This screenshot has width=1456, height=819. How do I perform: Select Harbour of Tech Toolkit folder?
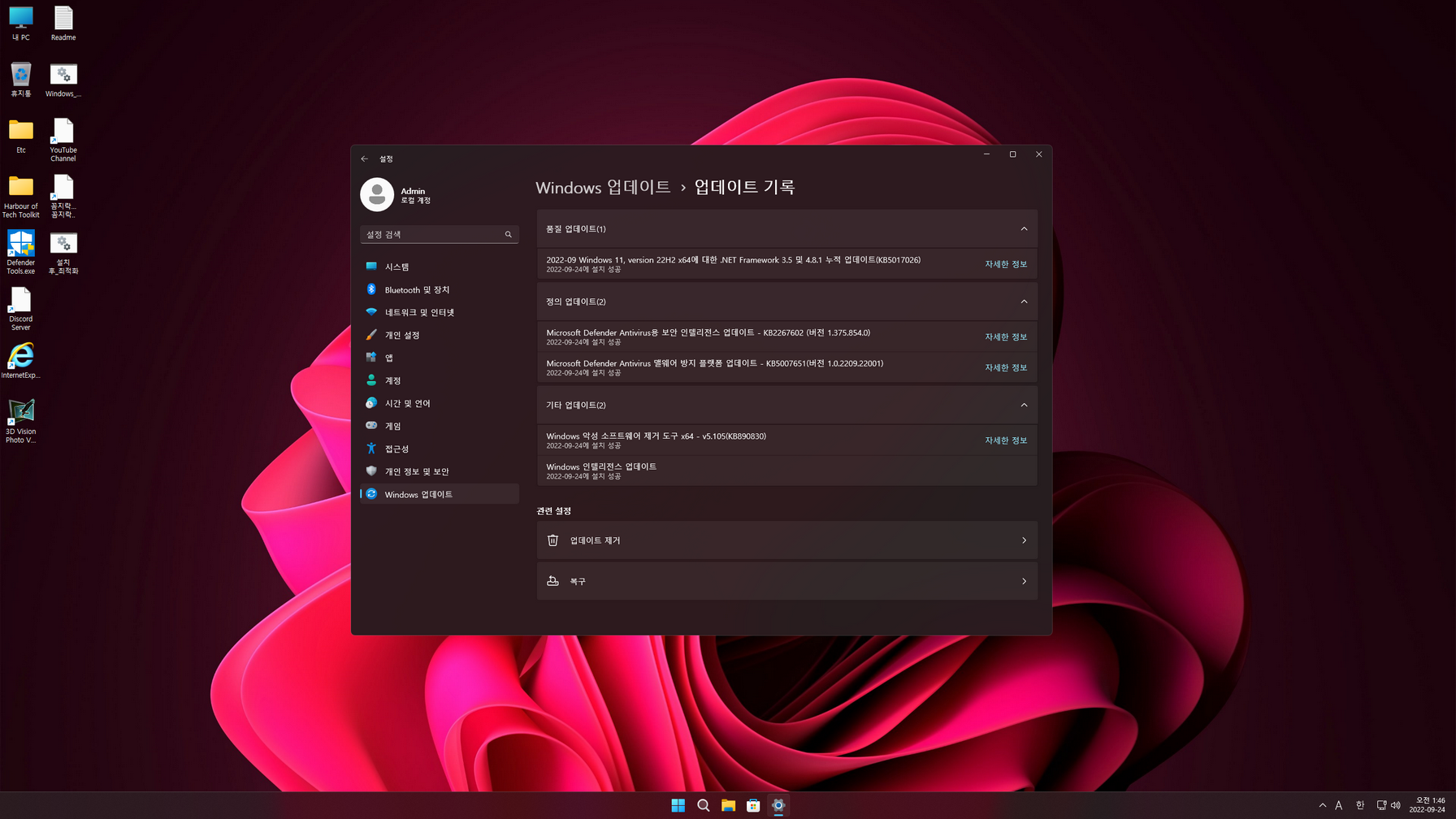21,197
